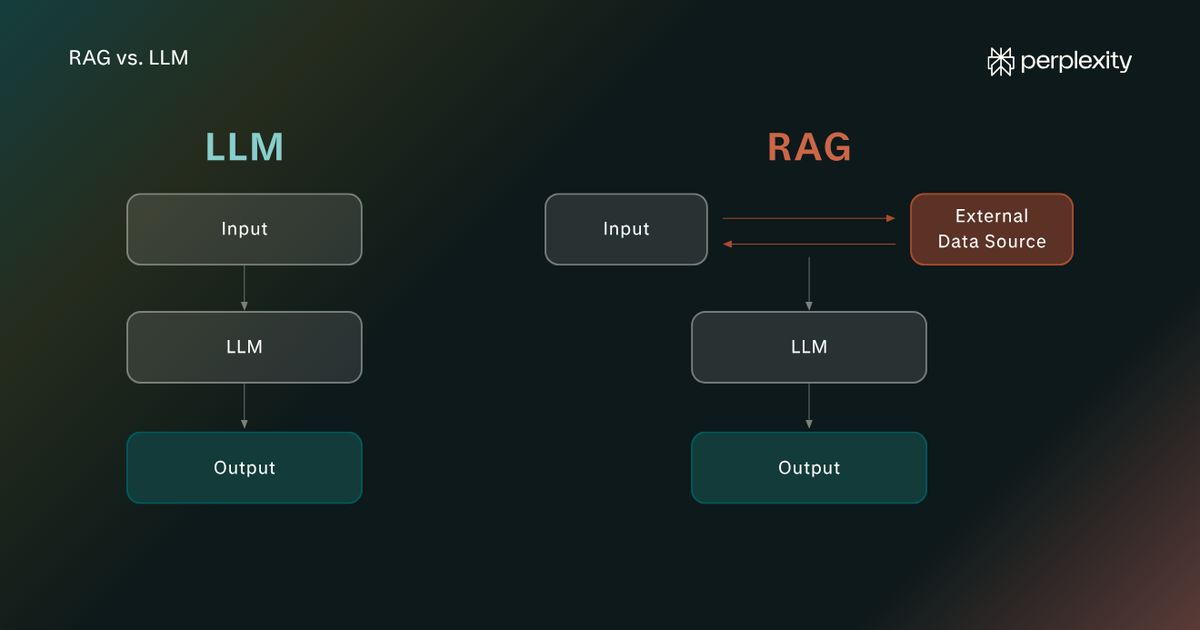Click the perplexity wordmark text
This screenshot has height=630, width=1200.
click(x=1076, y=62)
